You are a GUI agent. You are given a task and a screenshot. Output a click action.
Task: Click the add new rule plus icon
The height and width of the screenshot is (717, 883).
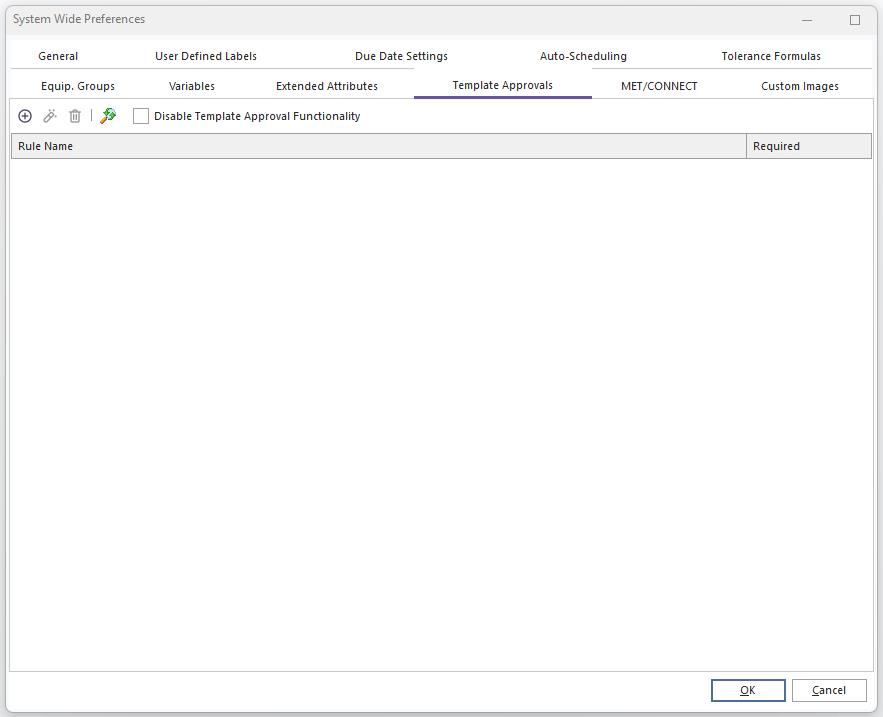pos(25,116)
